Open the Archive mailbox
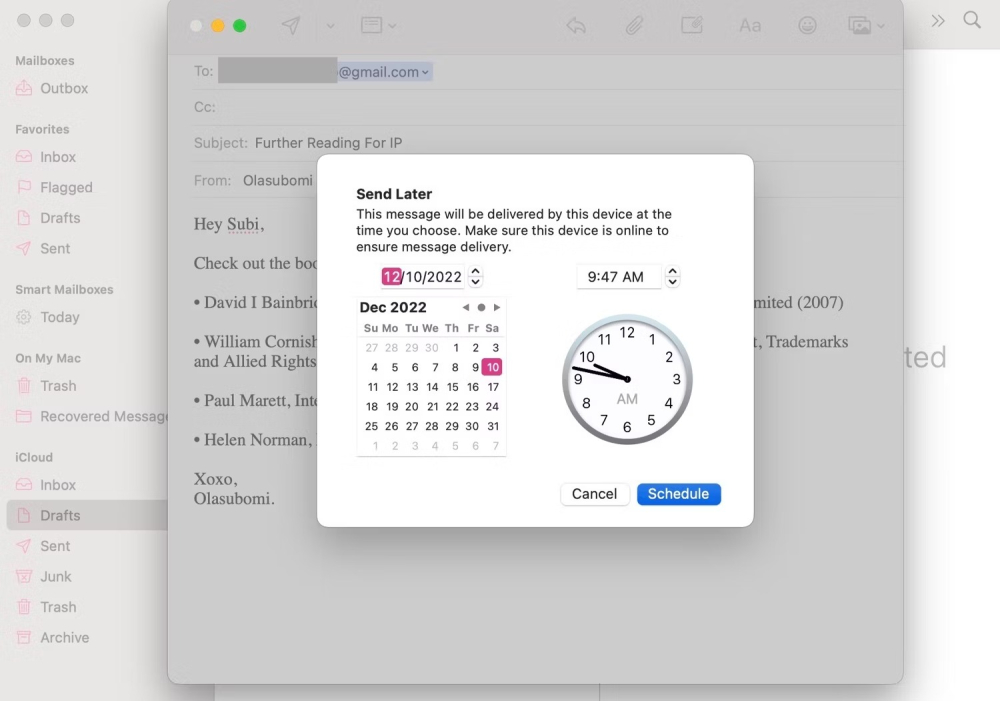The height and width of the screenshot is (701, 1000). [63, 637]
